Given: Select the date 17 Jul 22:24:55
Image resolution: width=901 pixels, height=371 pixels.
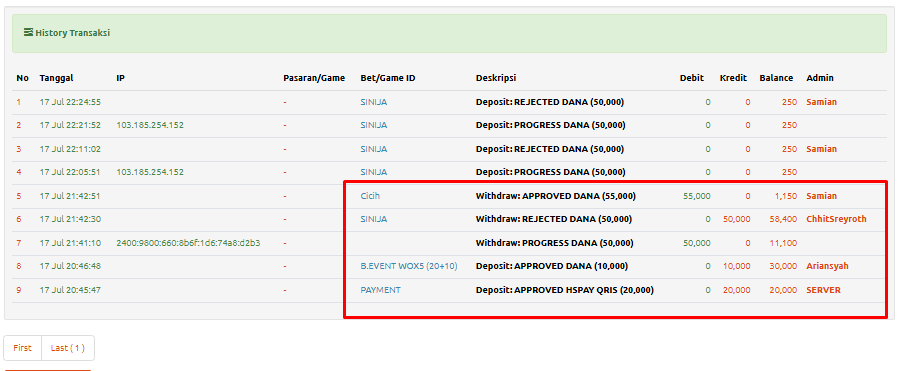Looking at the screenshot, I should [x=70, y=102].
